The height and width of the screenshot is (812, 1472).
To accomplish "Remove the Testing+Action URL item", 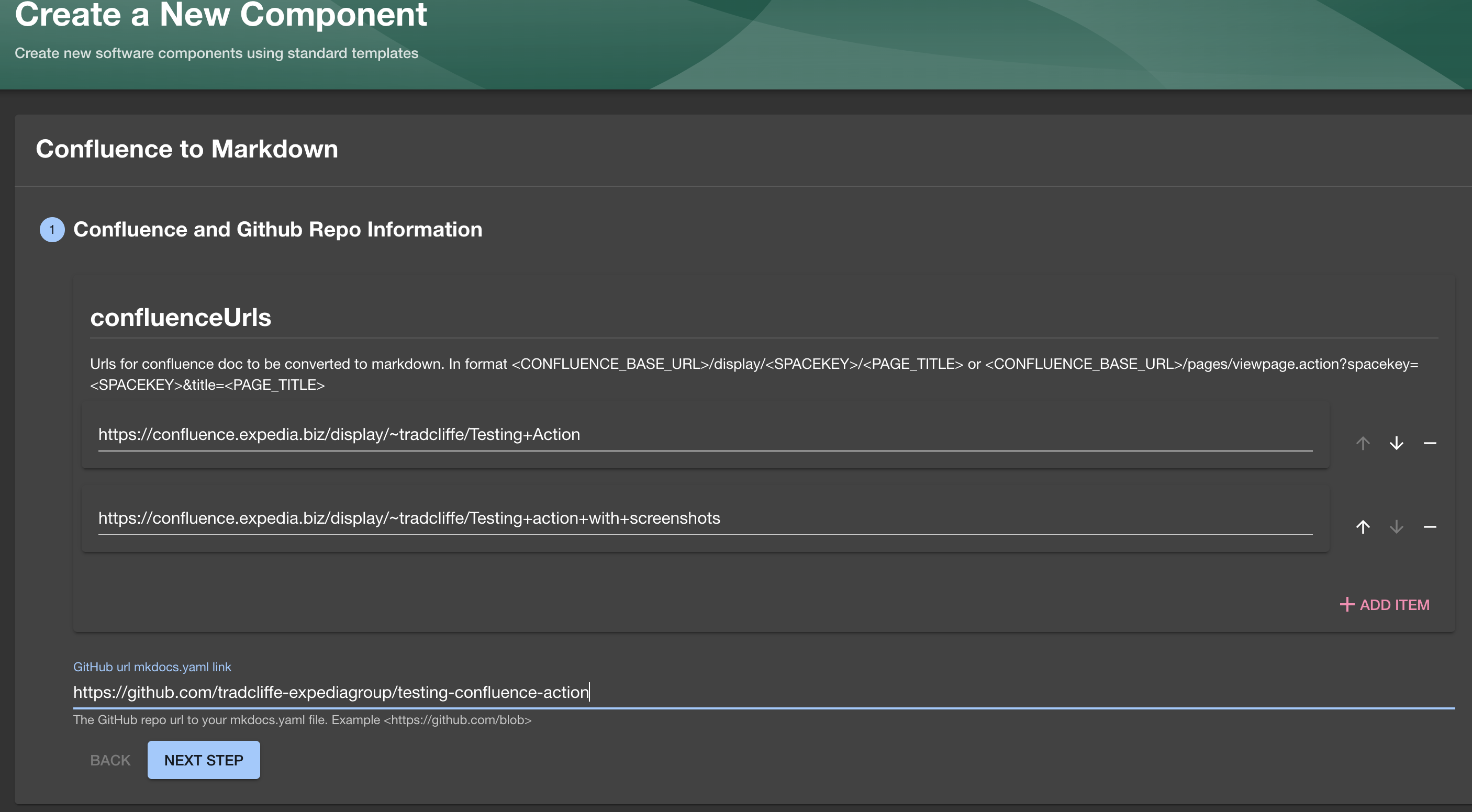I will (x=1430, y=443).
